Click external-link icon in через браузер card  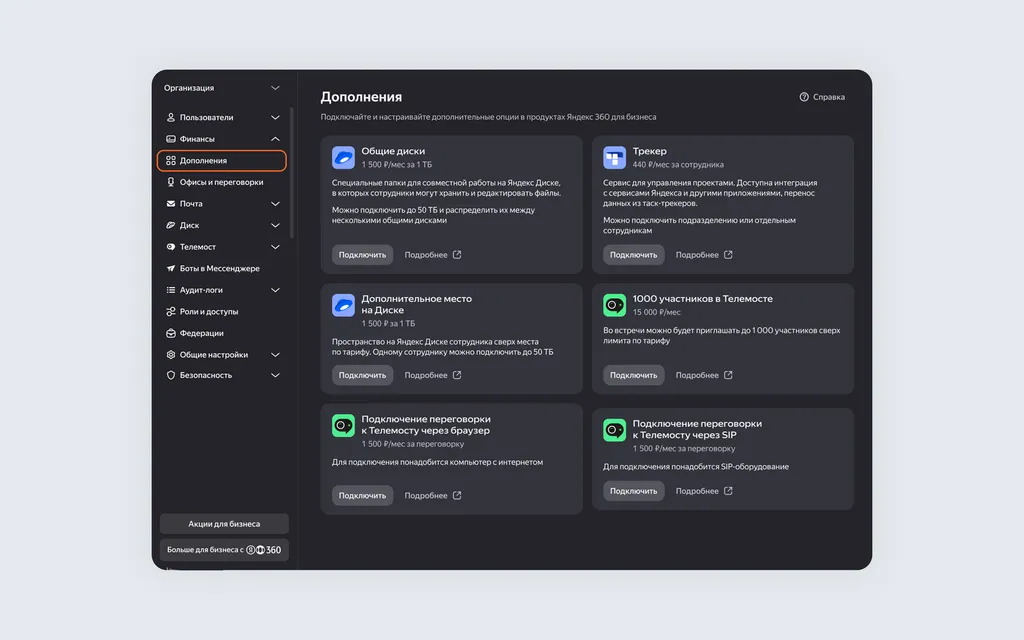pos(457,495)
